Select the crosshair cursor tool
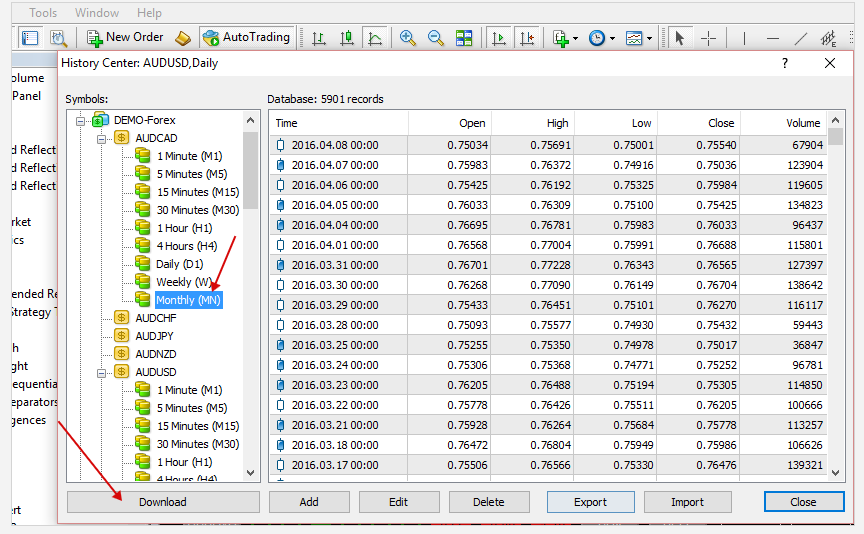The height and width of the screenshot is (534, 864). point(708,38)
